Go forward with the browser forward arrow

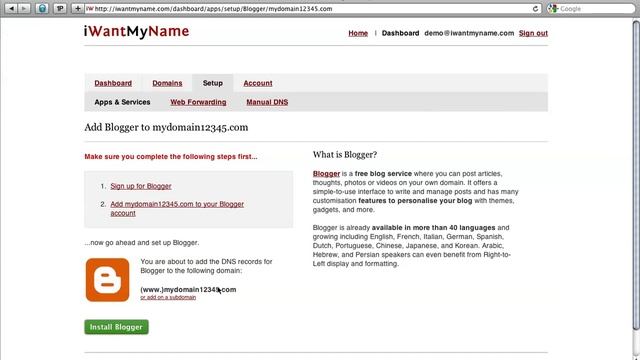(24, 8)
